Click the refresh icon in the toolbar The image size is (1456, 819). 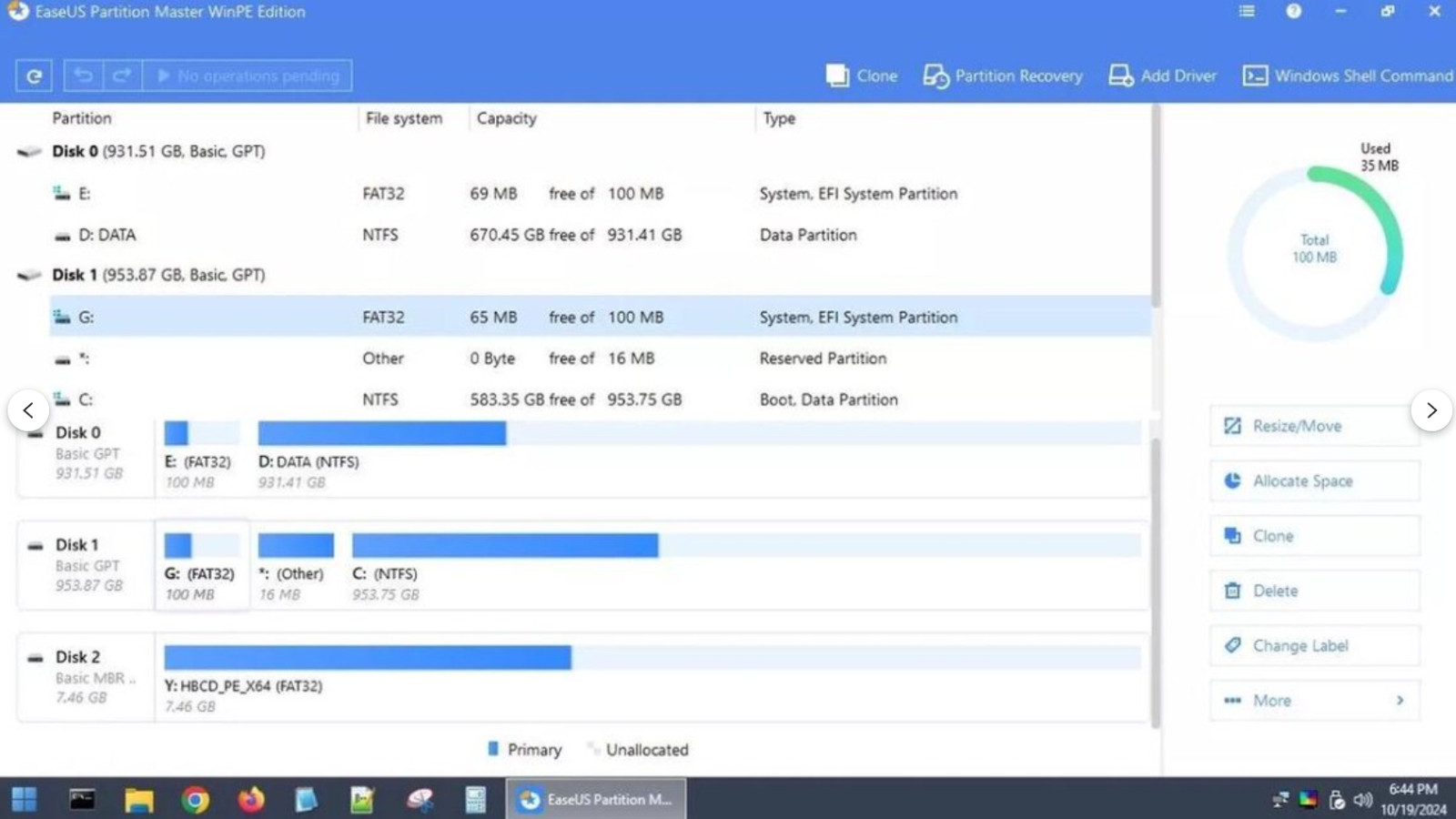(34, 76)
